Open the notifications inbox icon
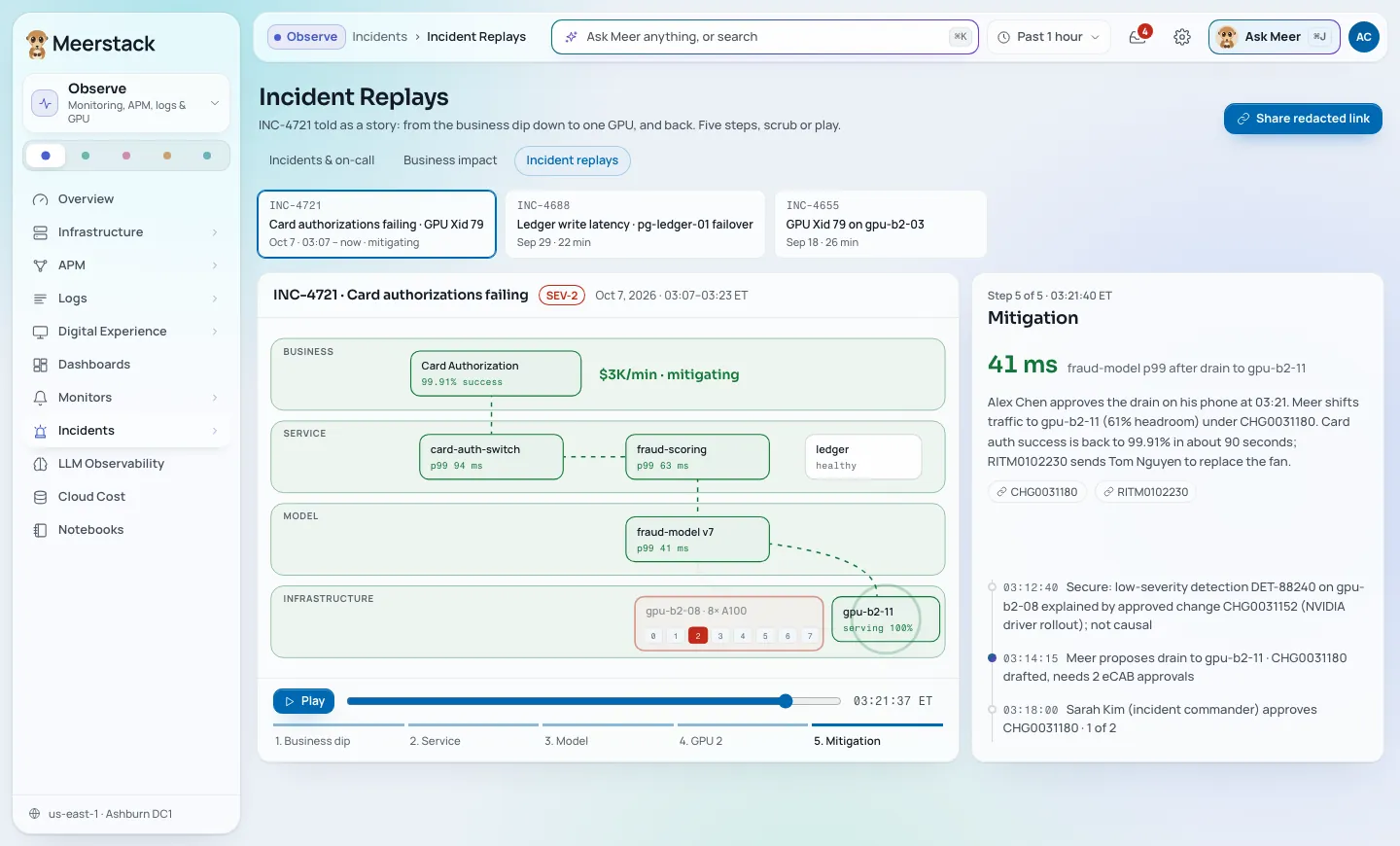Viewport: 1400px width, 846px height. (1137, 37)
